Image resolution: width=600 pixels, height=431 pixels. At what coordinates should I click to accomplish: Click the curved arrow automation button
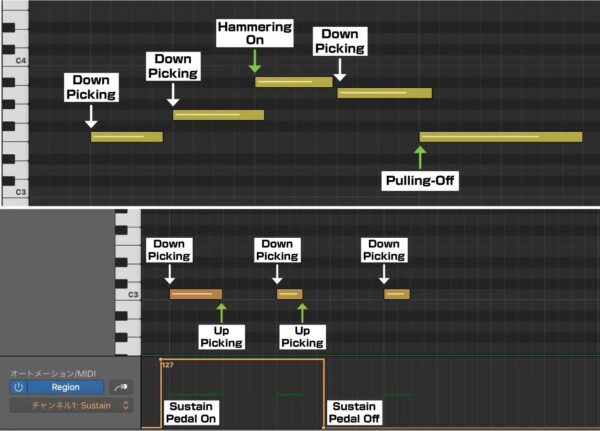pos(122,387)
